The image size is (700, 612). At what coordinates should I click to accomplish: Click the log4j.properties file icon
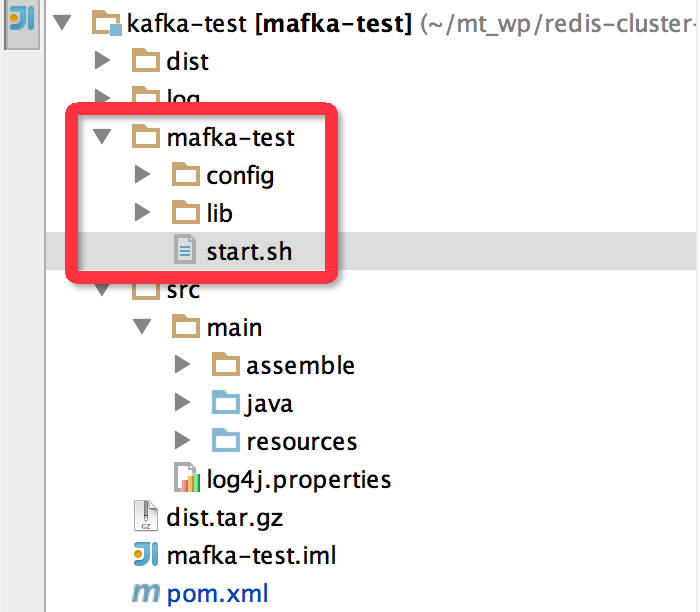[x=187, y=477]
